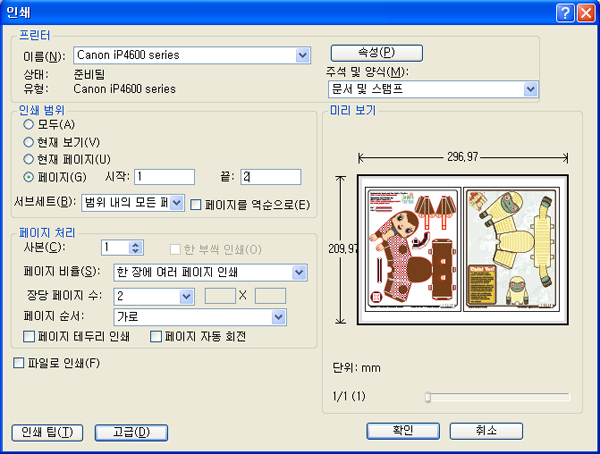
Task: Select the 페이지(G) radio button
Action: point(29,177)
